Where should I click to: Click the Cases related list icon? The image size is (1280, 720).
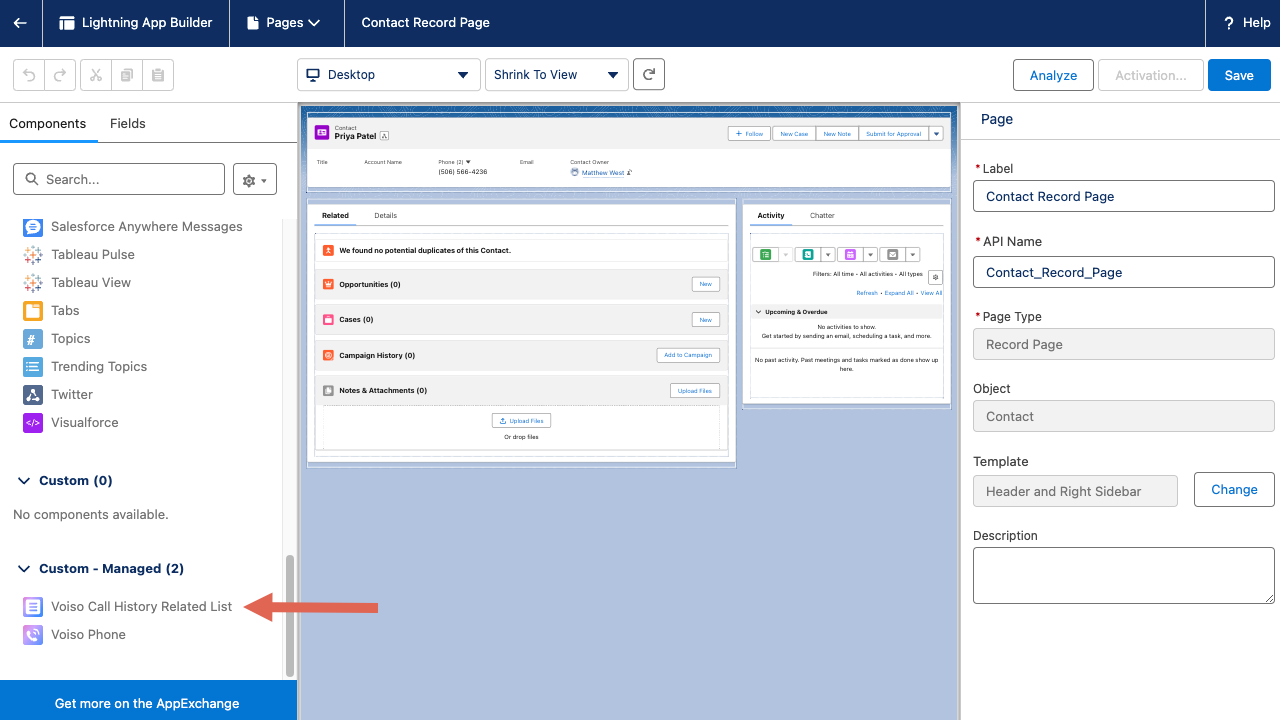tap(328, 320)
